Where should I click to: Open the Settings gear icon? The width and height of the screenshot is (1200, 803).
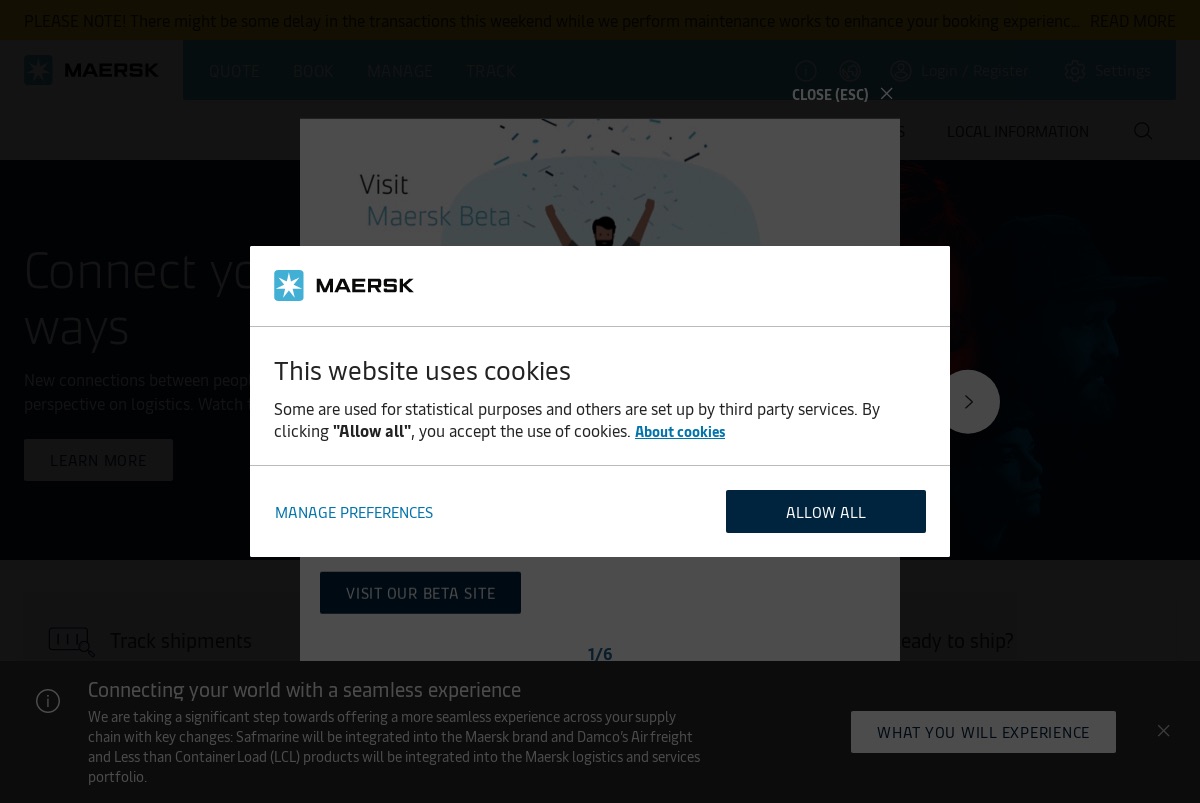pos(1075,70)
